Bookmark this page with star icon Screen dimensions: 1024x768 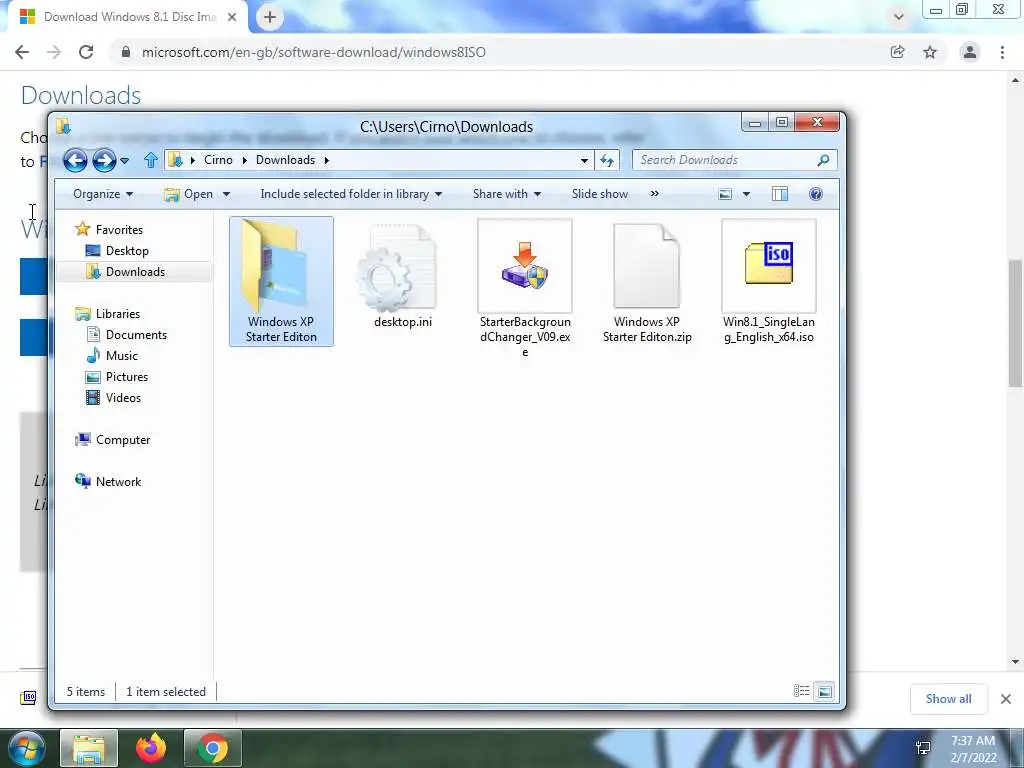point(930,52)
